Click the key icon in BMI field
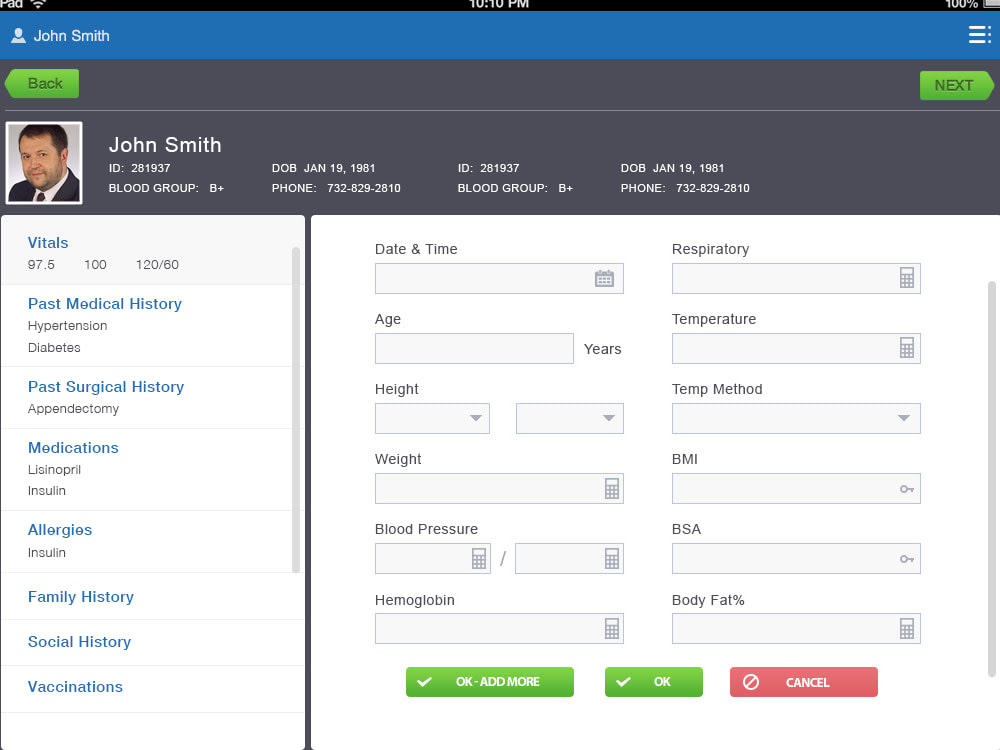 [906, 489]
